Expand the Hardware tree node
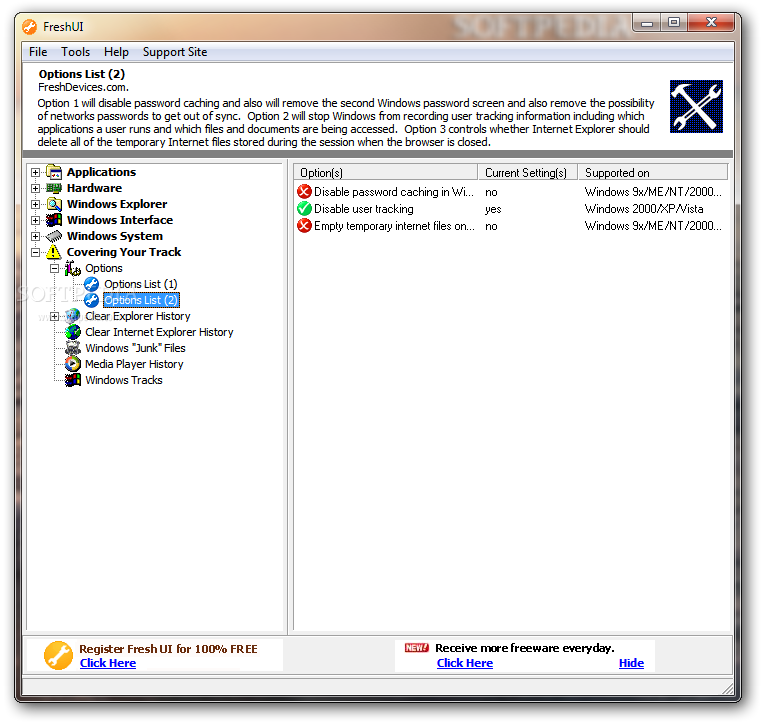The image size is (762, 723). coord(35,189)
